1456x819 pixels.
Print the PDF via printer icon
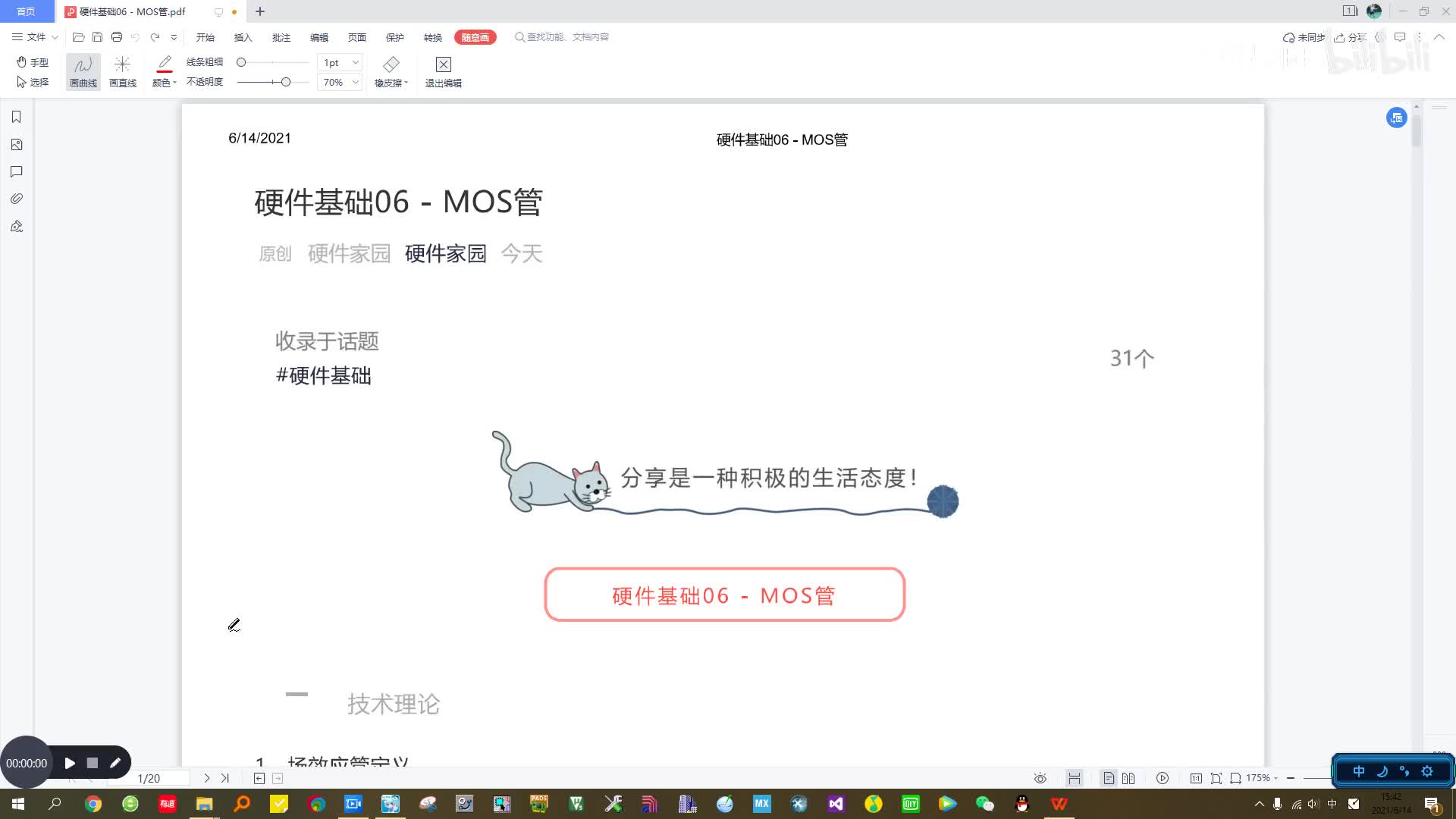(x=116, y=36)
